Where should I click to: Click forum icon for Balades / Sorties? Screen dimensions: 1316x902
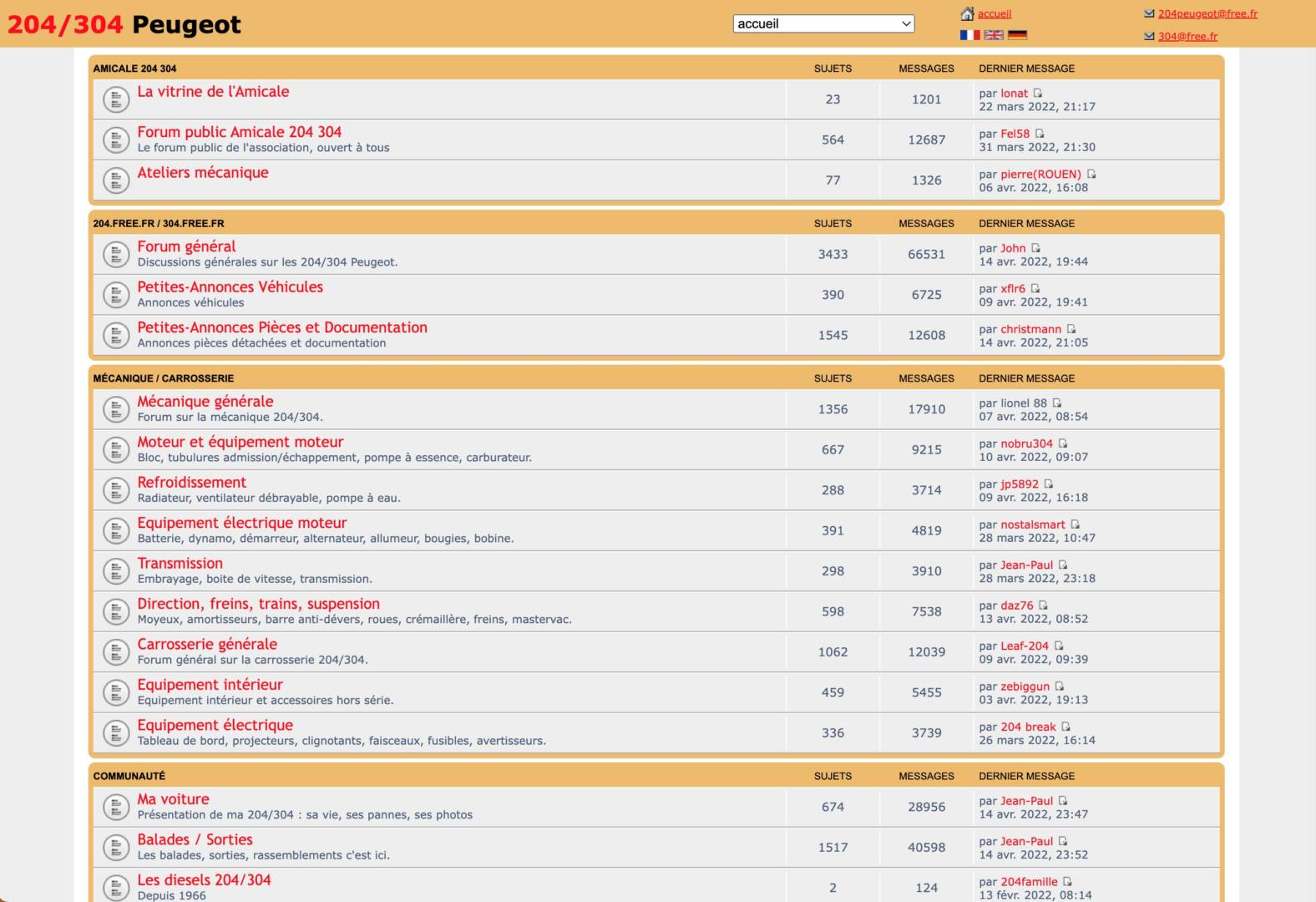tap(116, 848)
